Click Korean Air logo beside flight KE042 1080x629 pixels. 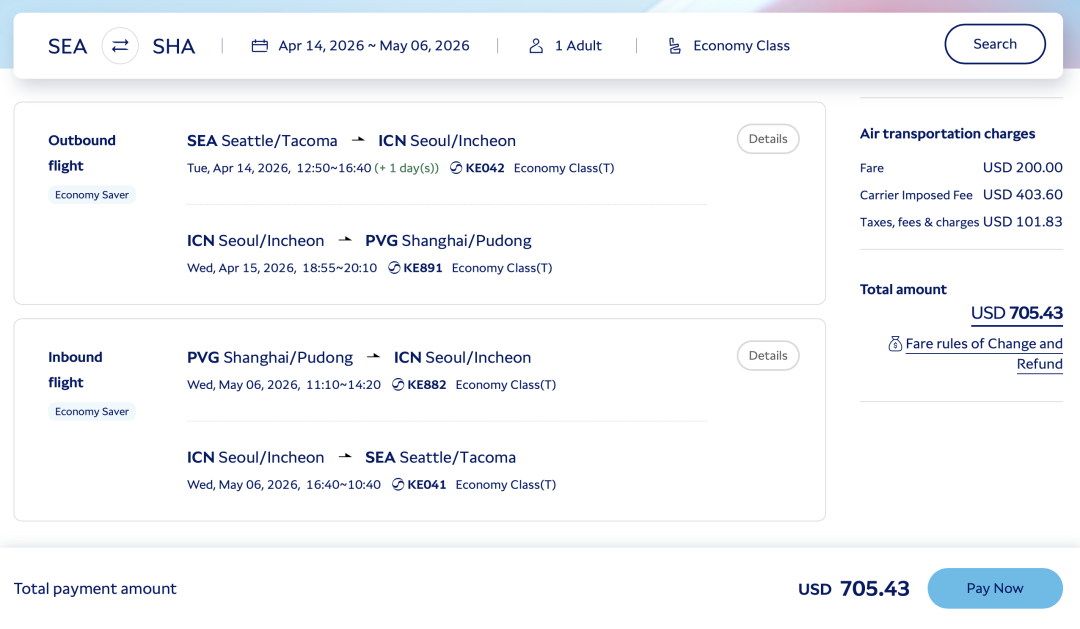click(x=456, y=168)
